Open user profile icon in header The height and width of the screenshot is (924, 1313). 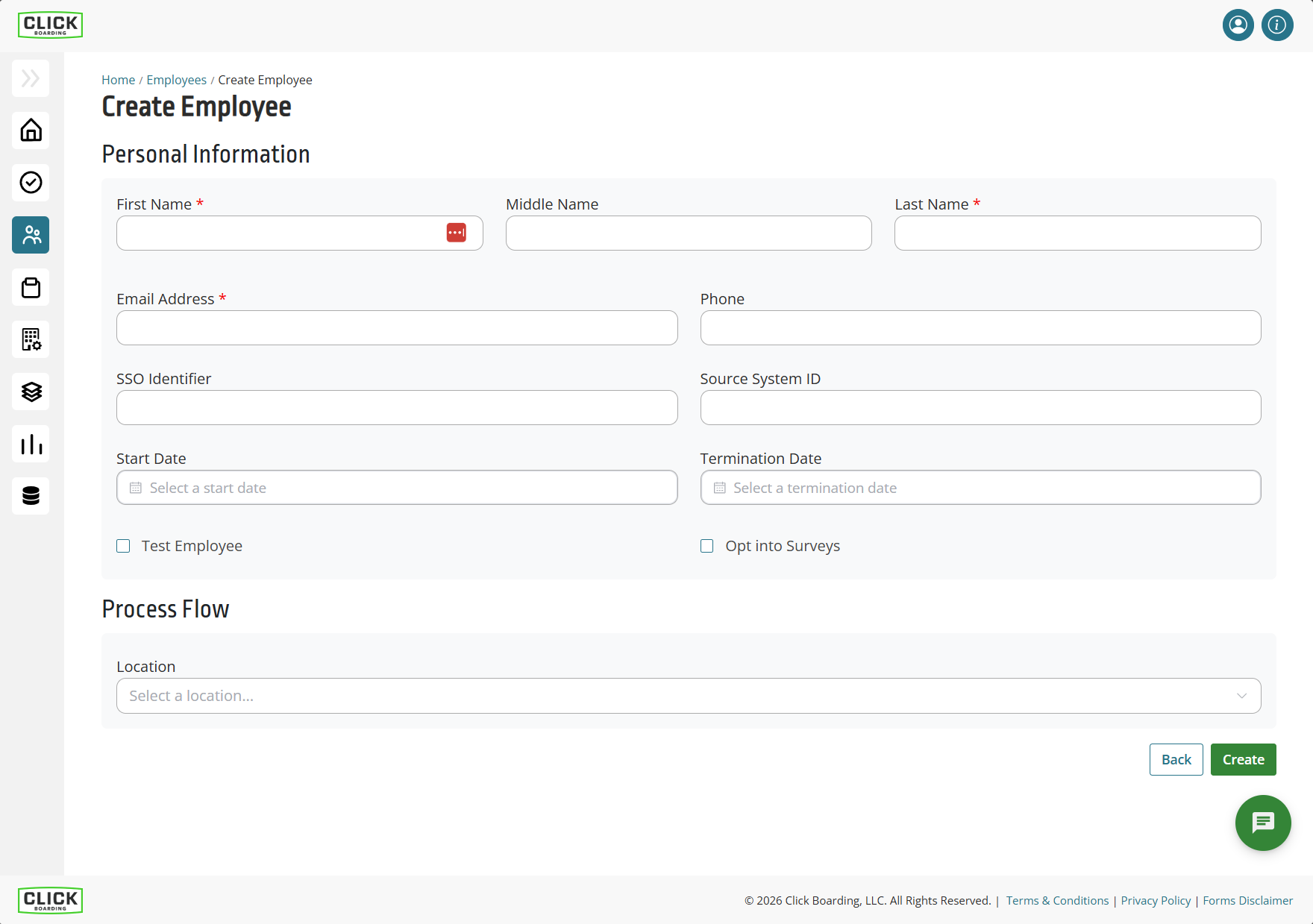1238,25
